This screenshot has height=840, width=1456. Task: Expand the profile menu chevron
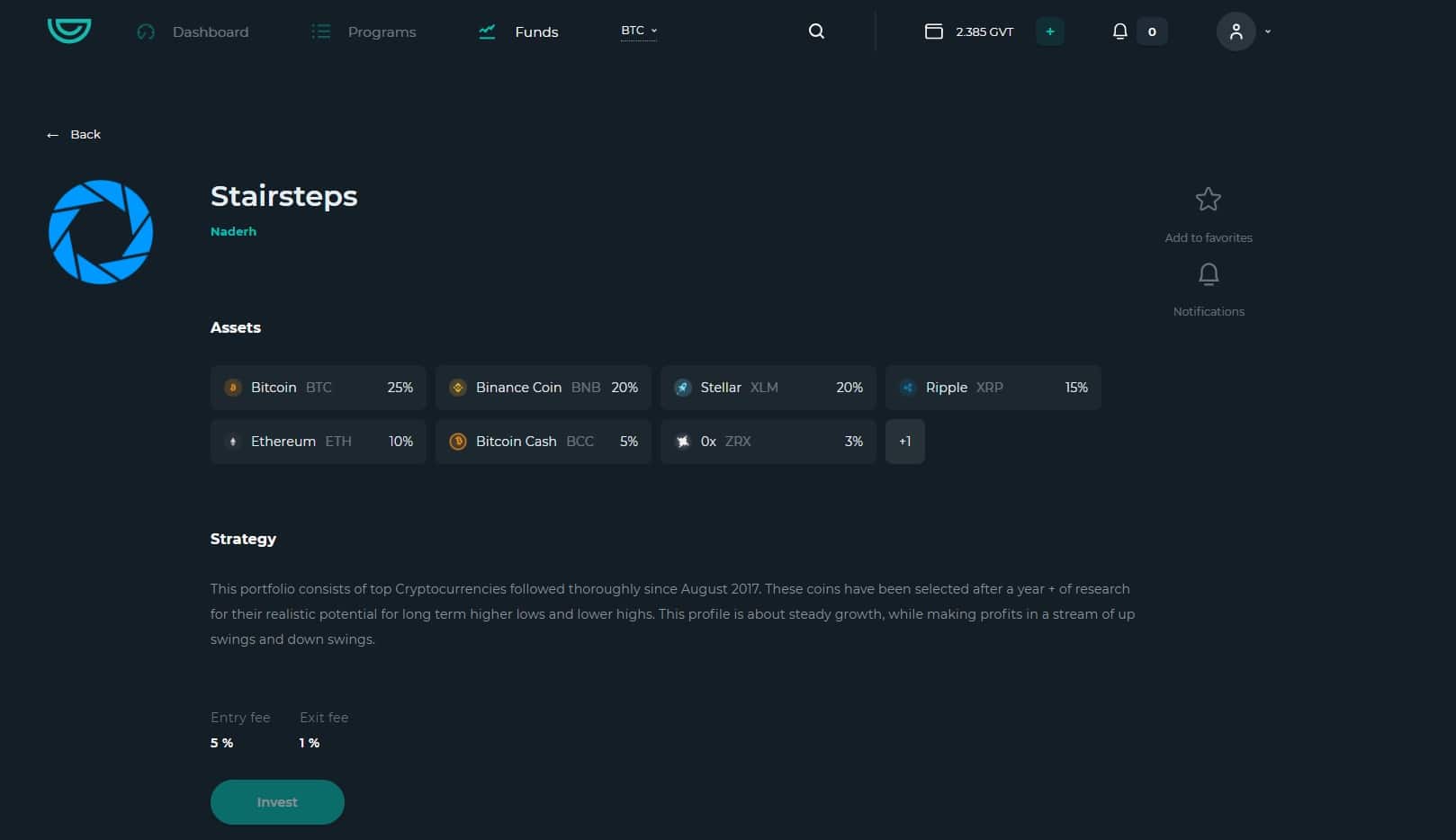pyautogui.click(x=1268, y=31)
